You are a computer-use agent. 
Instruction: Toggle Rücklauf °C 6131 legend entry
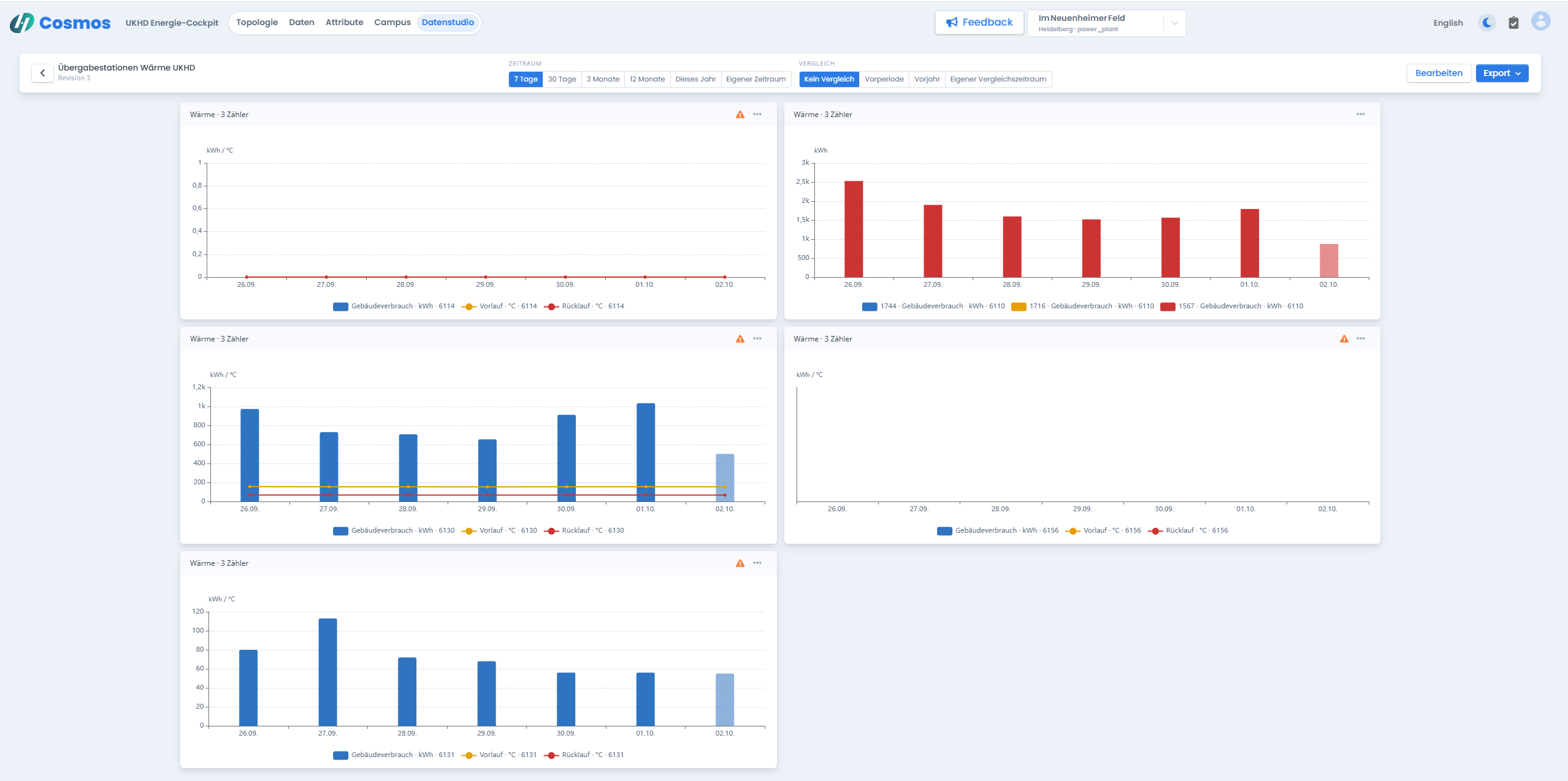pos(583,755)
